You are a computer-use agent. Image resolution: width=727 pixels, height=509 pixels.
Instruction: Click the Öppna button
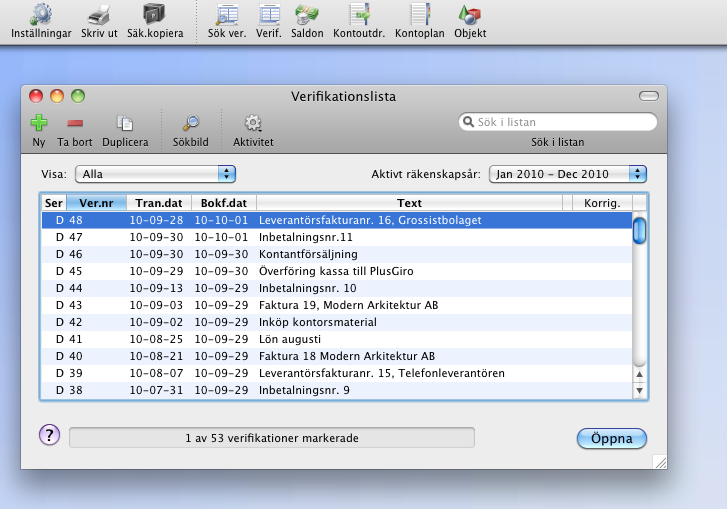(612, 438)
